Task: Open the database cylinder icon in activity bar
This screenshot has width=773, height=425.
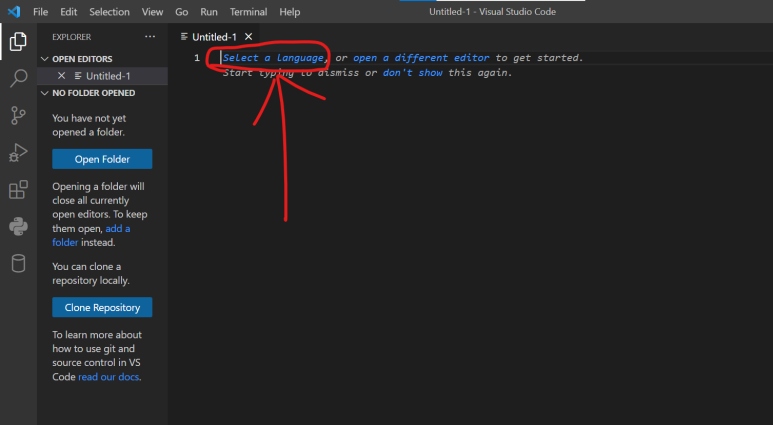Action: (18, 263)
